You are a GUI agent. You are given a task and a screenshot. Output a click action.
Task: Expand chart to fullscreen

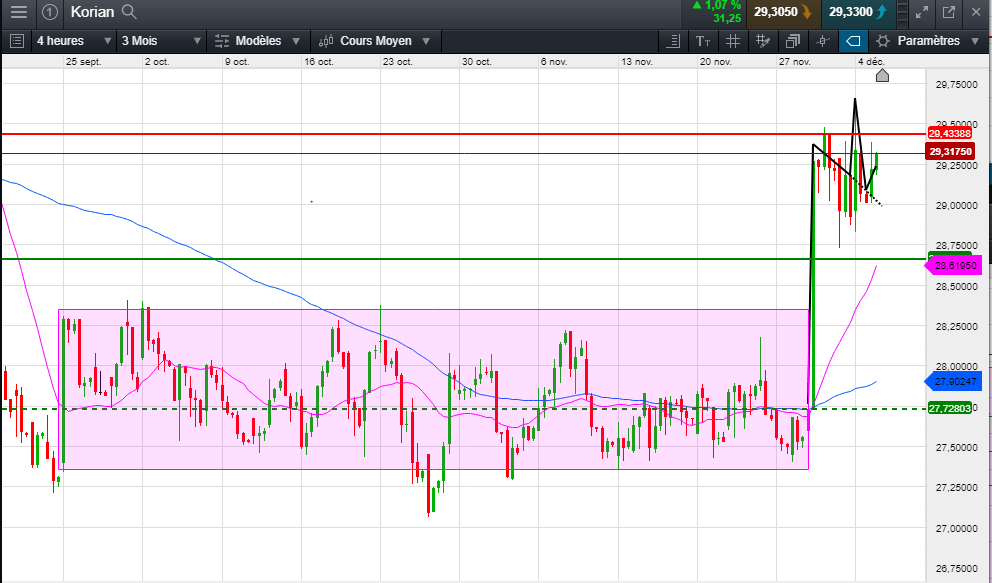pos(921,12)
